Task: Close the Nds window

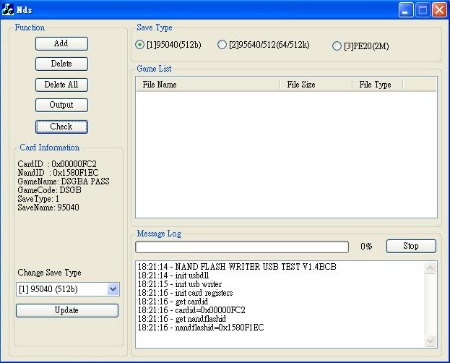Action: pos(440,10)
